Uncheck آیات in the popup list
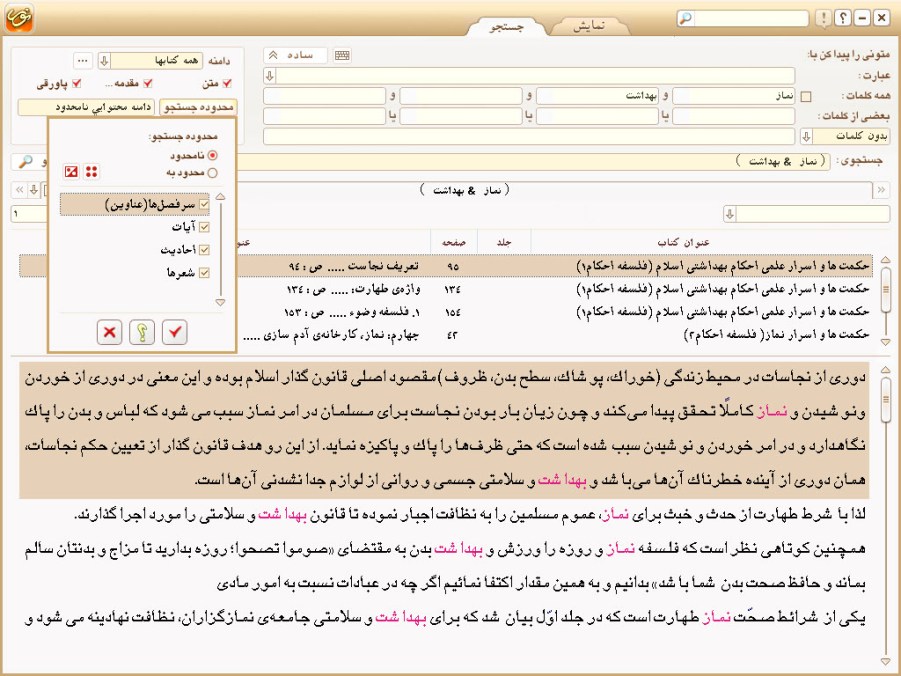 (x=204, y=227)
